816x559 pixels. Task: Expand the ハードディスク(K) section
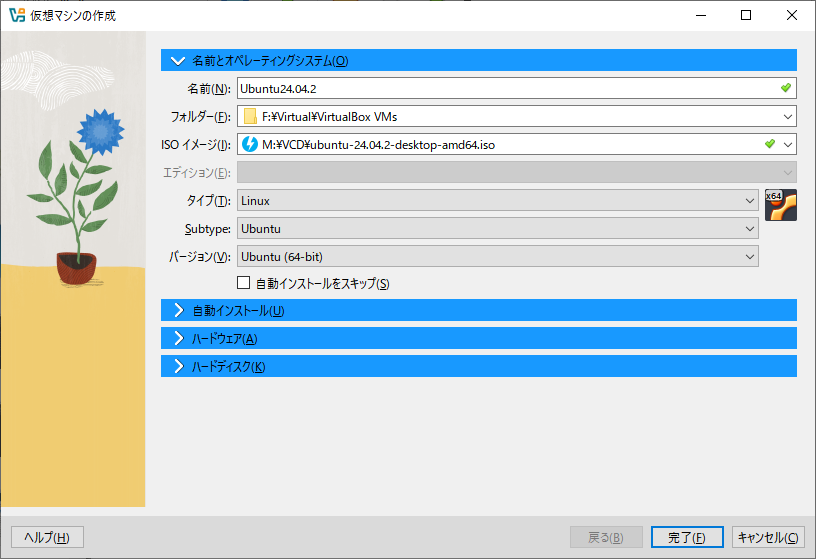[x=479, y=366]
